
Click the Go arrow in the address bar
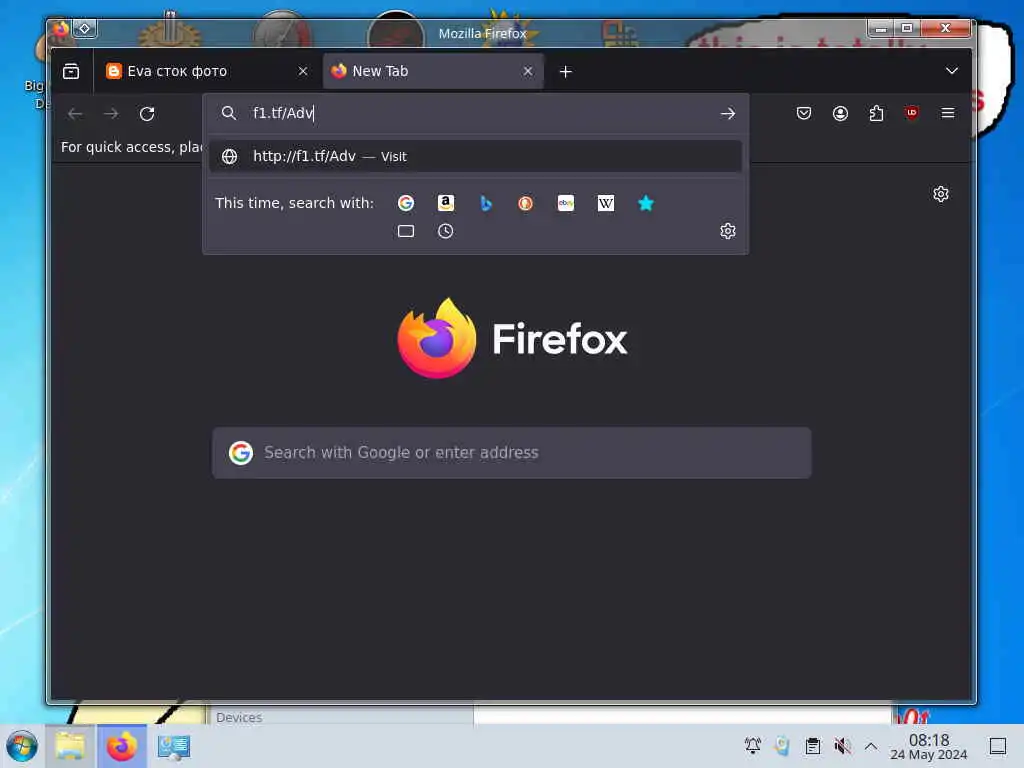pyautogui.click(x=728, y=114)
